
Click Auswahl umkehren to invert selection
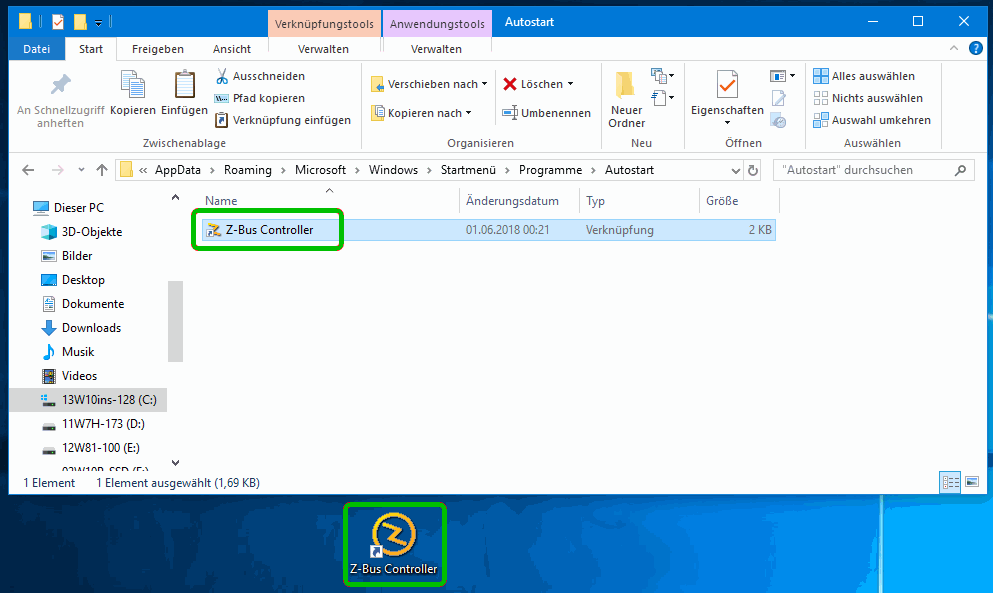click(x=872, y=120)
